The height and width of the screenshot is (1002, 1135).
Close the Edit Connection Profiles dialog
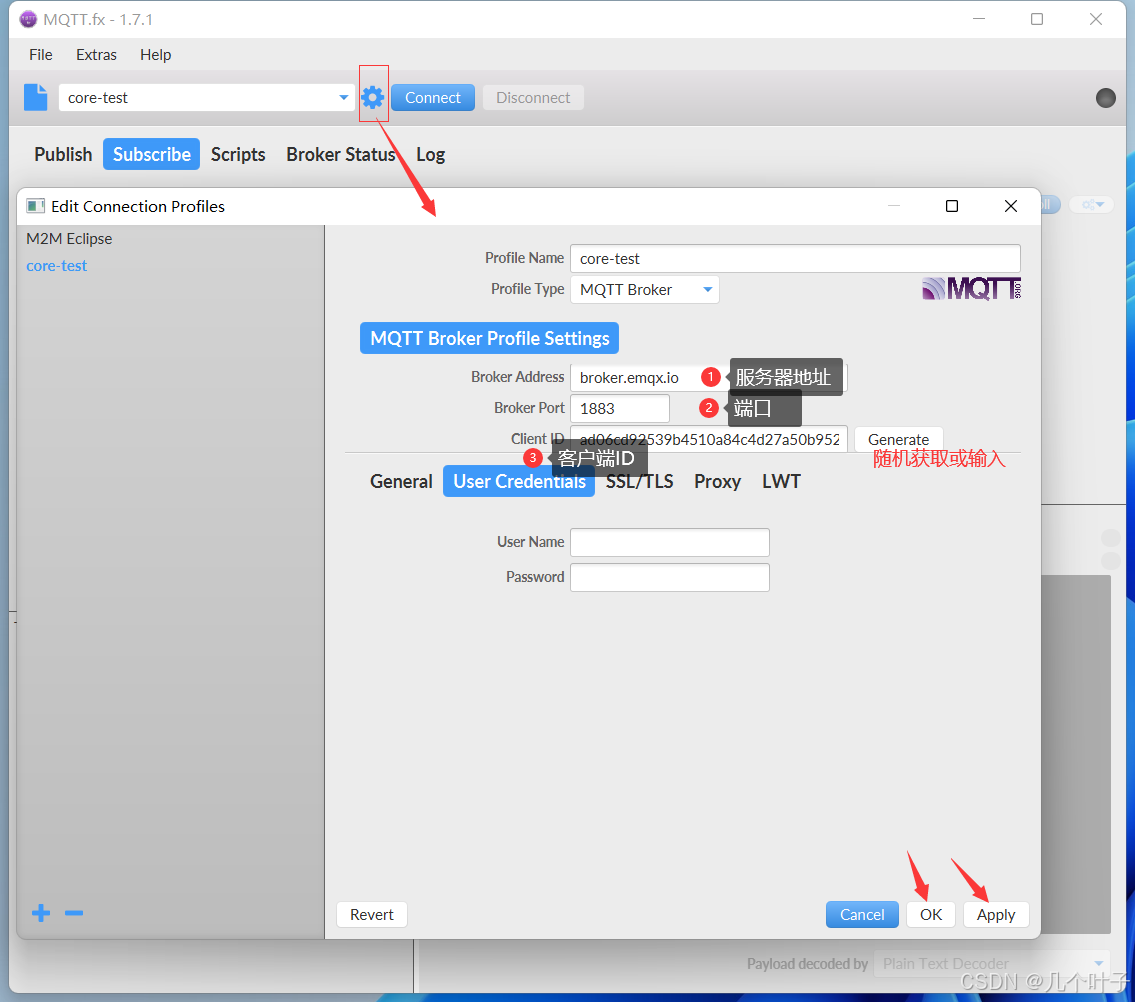point(1011,206)
